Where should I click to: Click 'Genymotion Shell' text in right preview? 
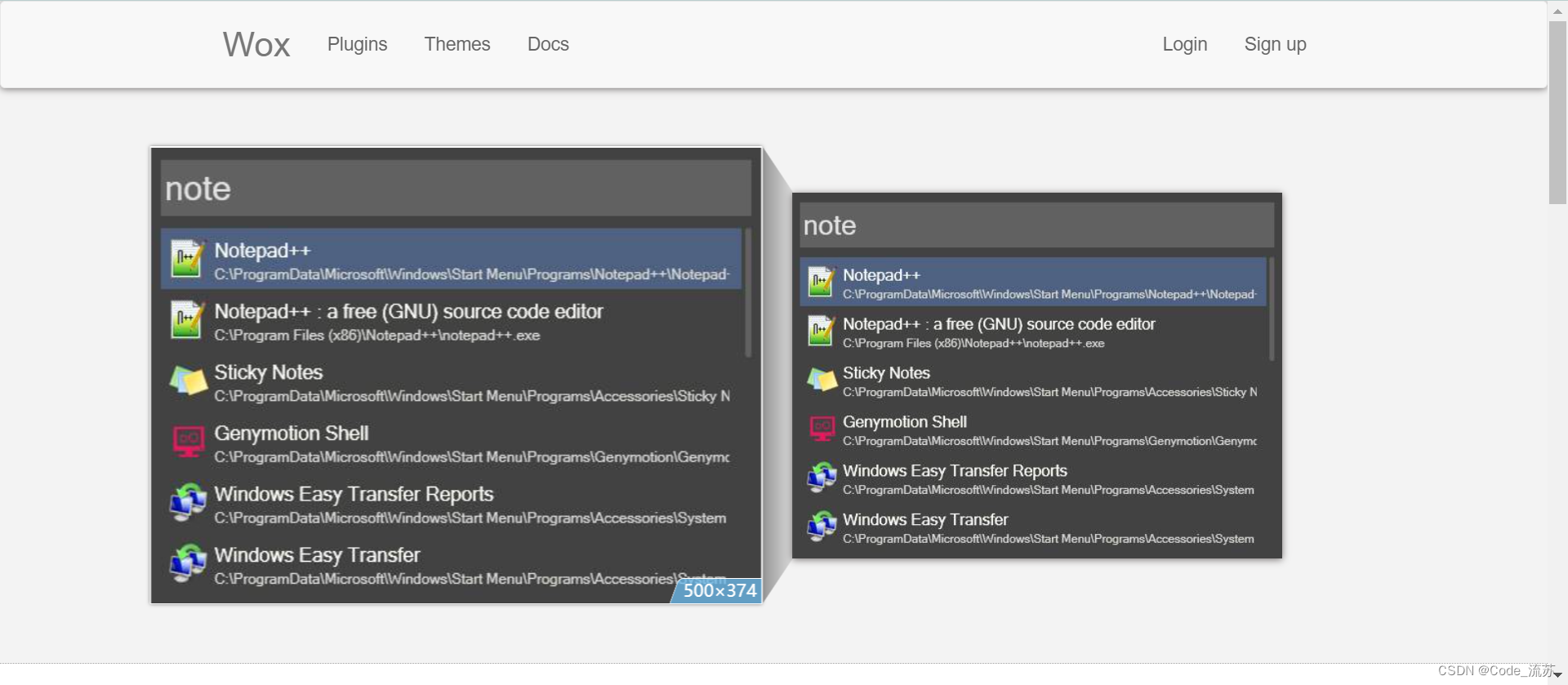905,422
